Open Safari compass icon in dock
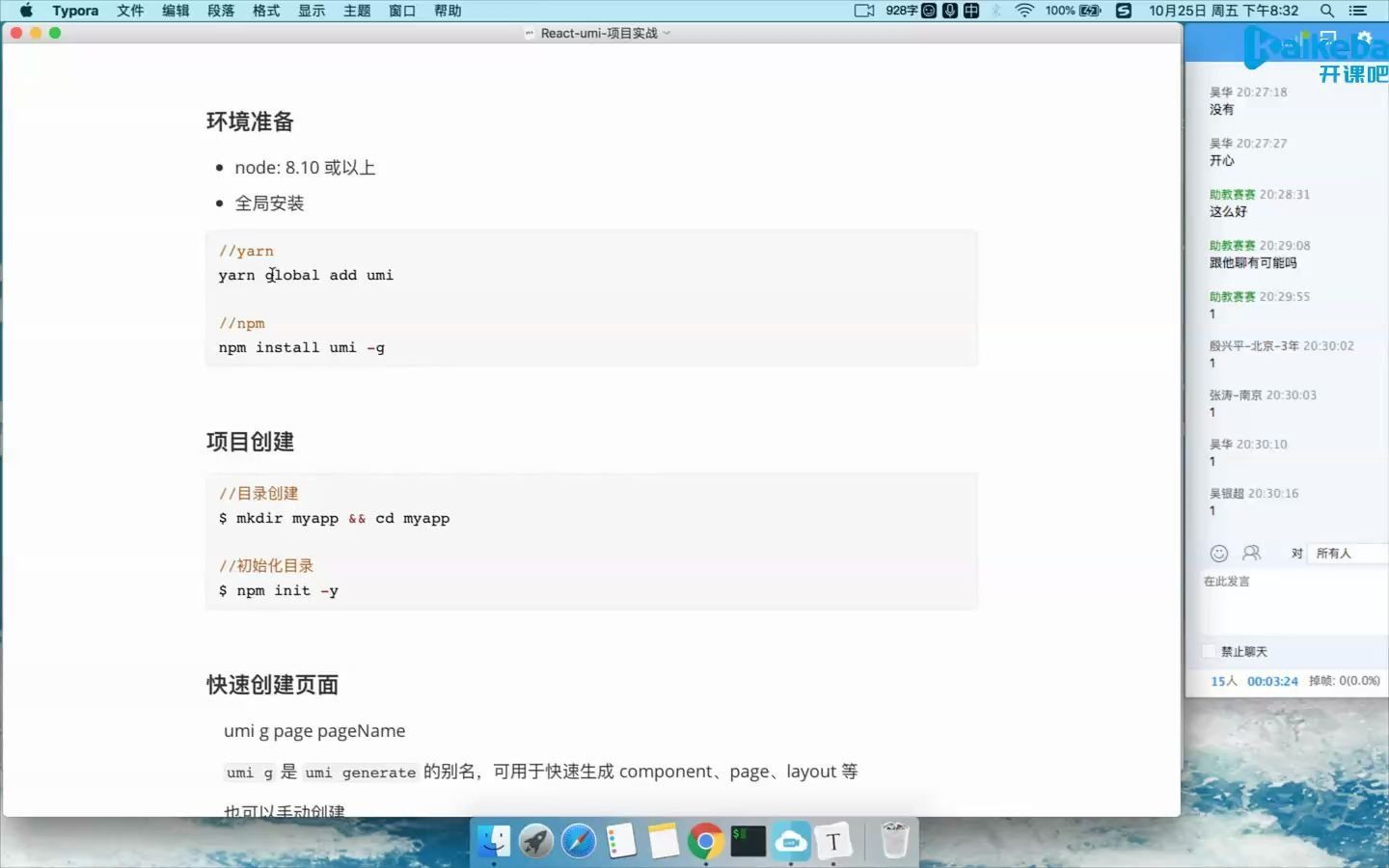 click(579, 841)
